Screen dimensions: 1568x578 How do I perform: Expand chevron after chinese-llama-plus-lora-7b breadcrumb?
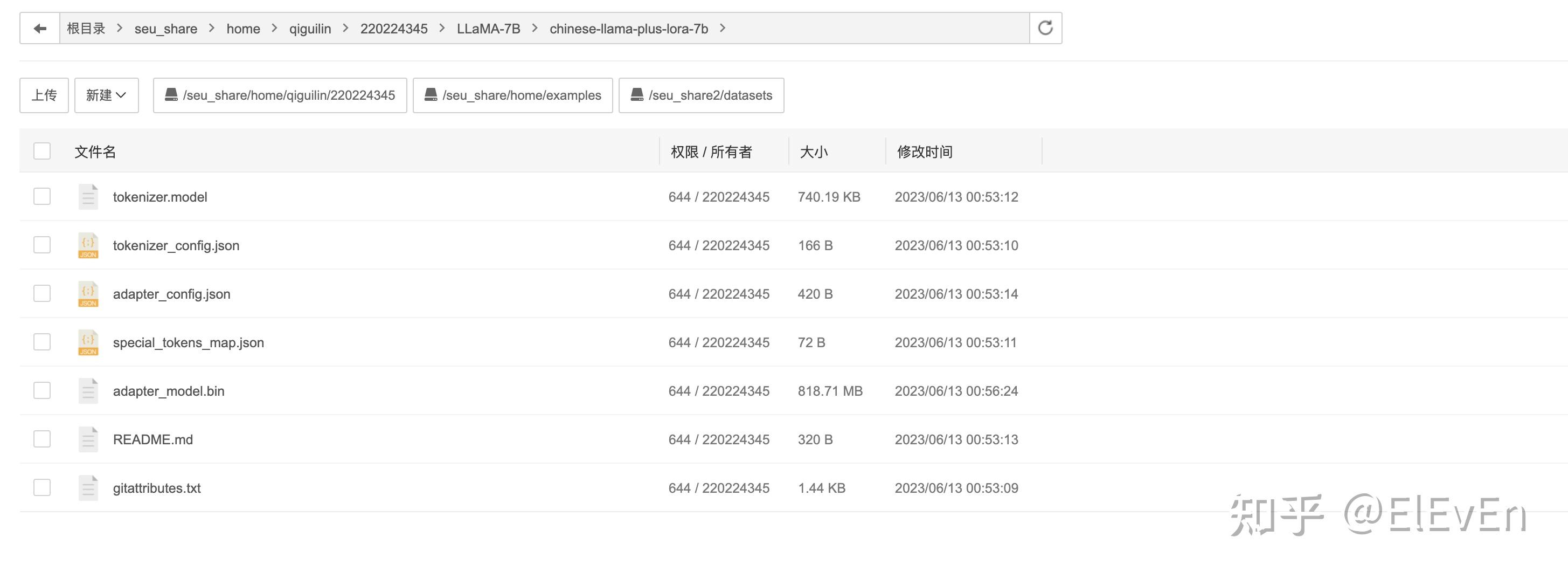coord(723,28)
